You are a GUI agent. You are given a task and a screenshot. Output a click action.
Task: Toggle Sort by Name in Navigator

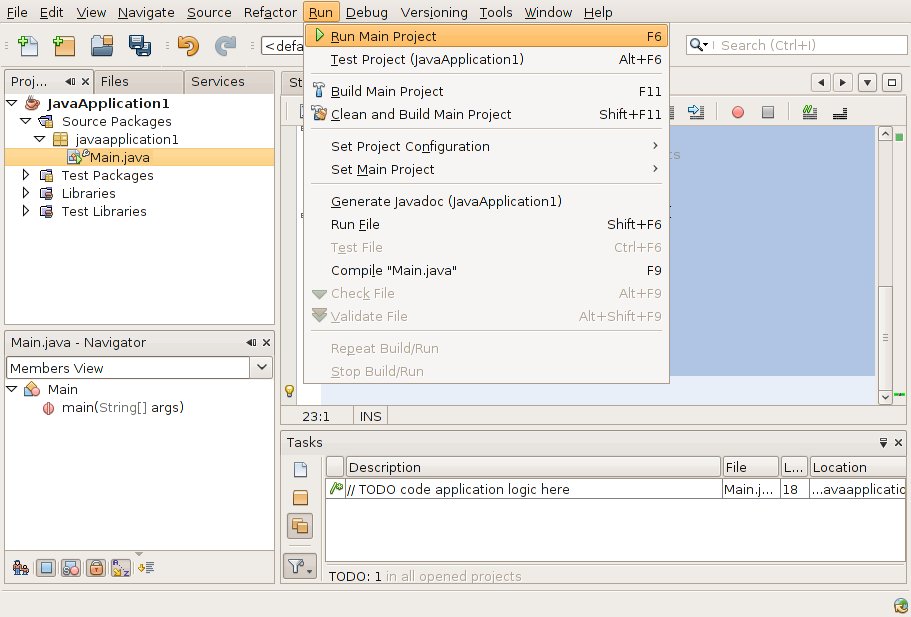[120, 567]
